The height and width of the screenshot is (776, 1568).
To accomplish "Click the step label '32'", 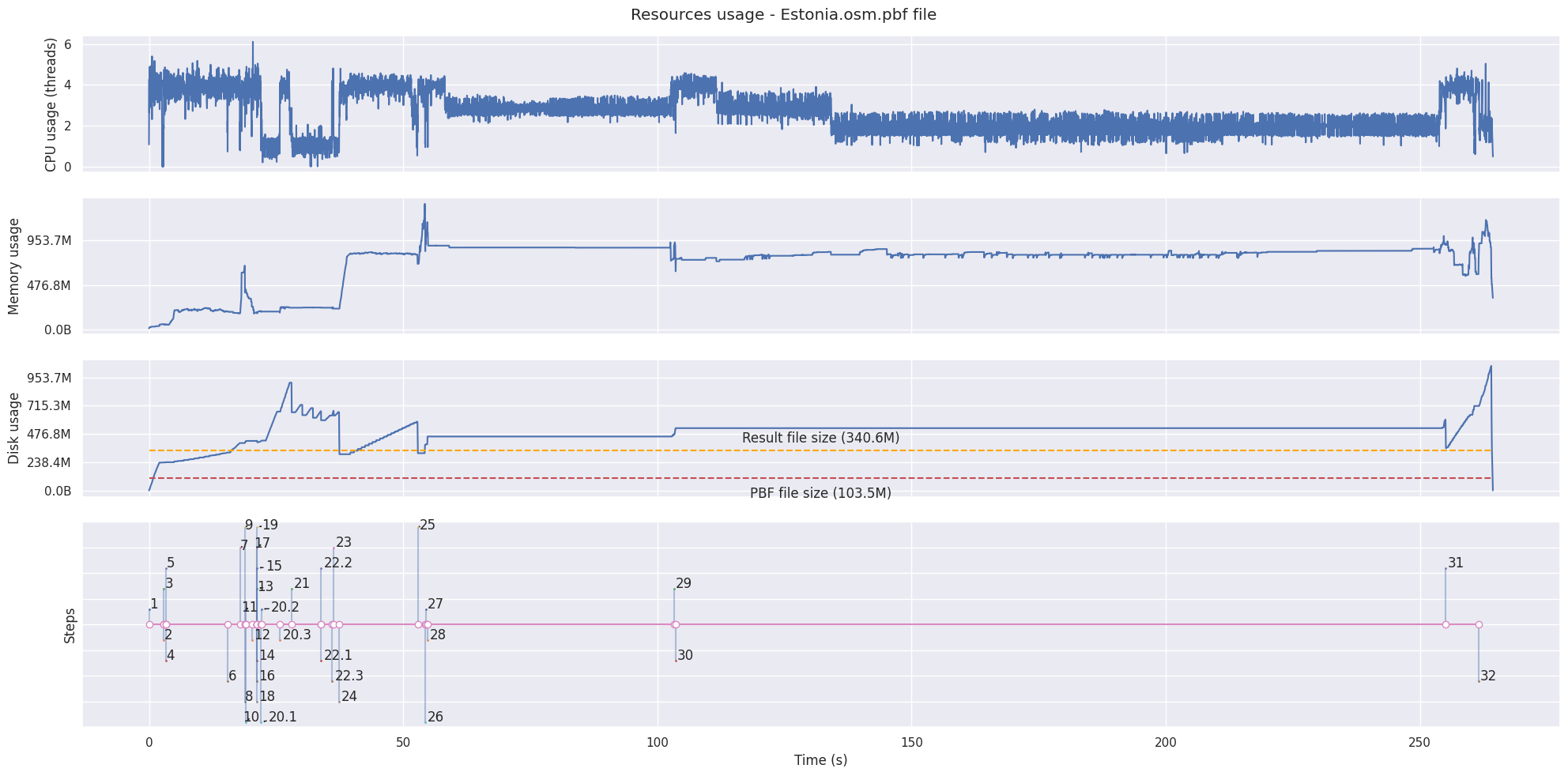I will 1488,676.
